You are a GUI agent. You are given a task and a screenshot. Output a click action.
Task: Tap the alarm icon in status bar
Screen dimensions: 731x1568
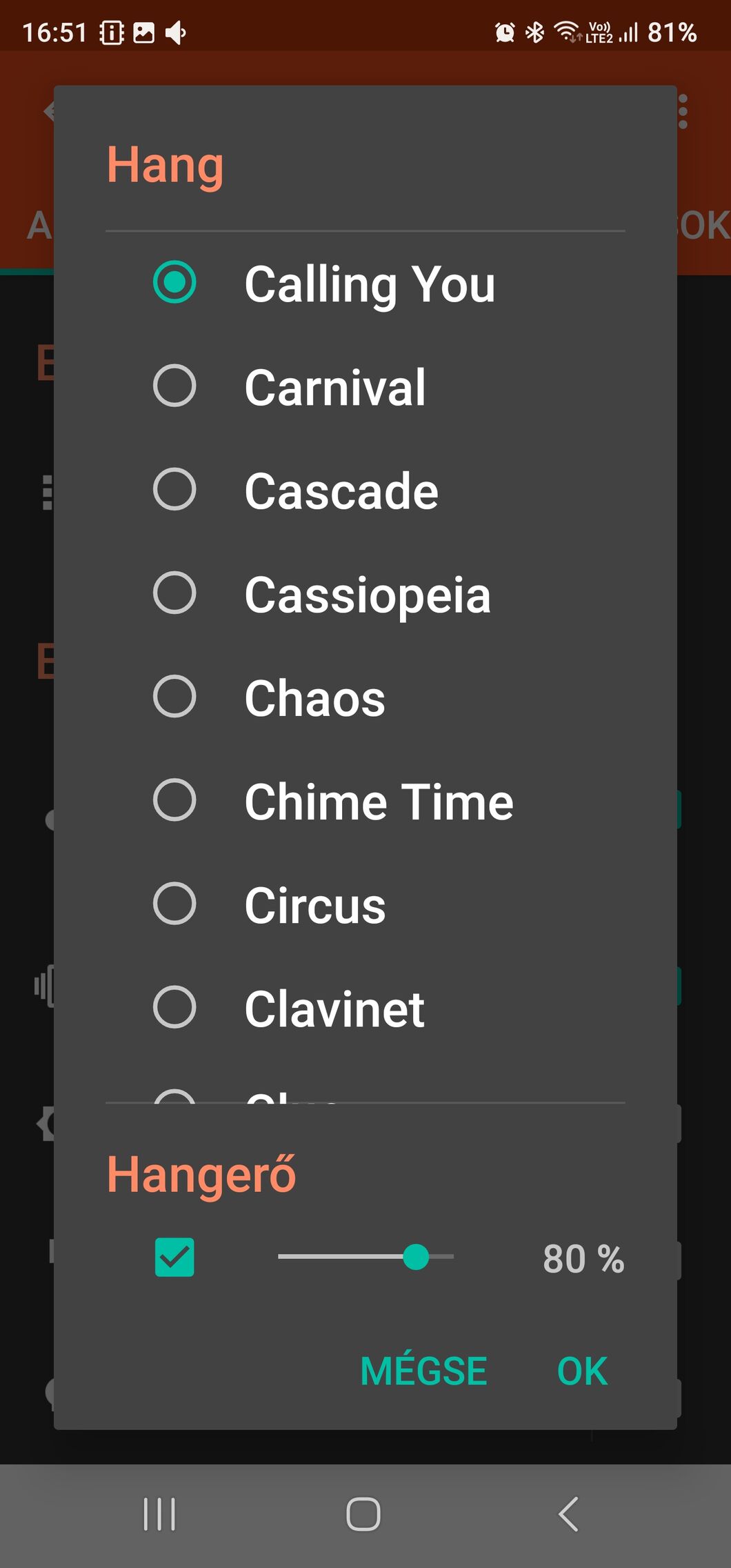tap(505, 32)
